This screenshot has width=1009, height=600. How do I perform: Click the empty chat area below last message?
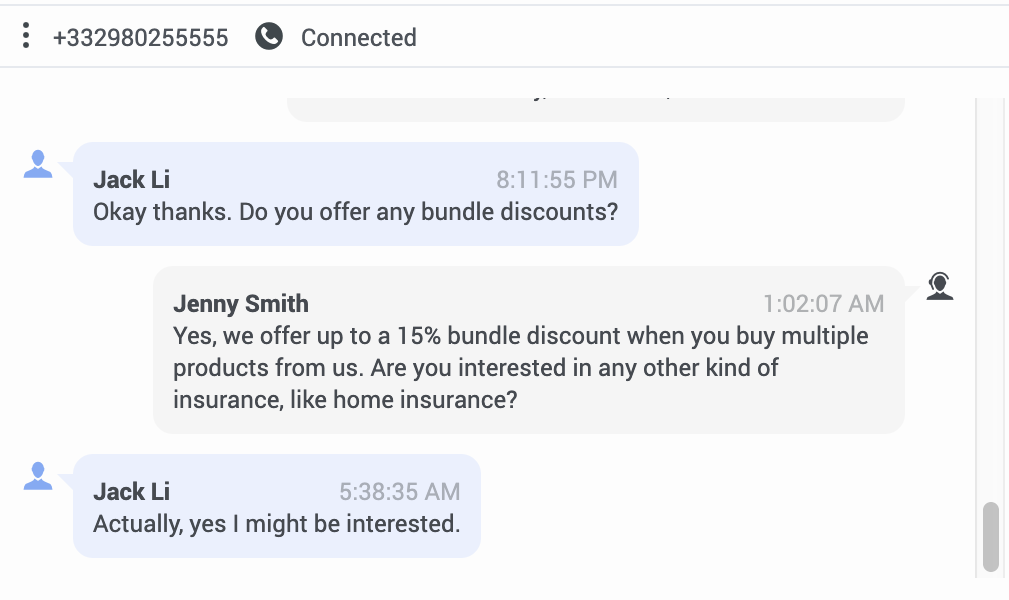489,576
